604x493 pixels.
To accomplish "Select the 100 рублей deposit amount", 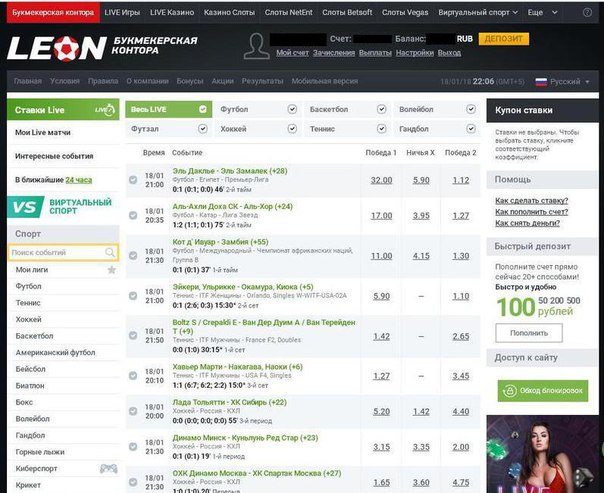I will click(516, 307).
